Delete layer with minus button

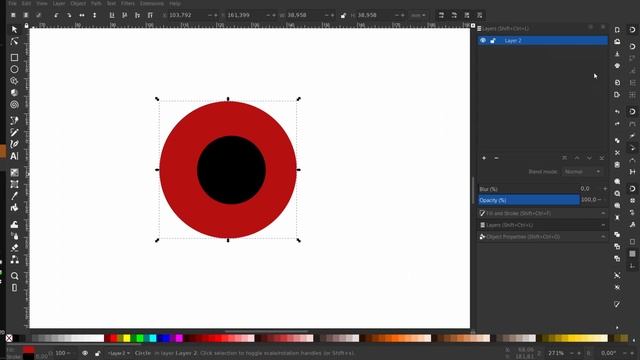pyautogui.click(x=496, y=158)
